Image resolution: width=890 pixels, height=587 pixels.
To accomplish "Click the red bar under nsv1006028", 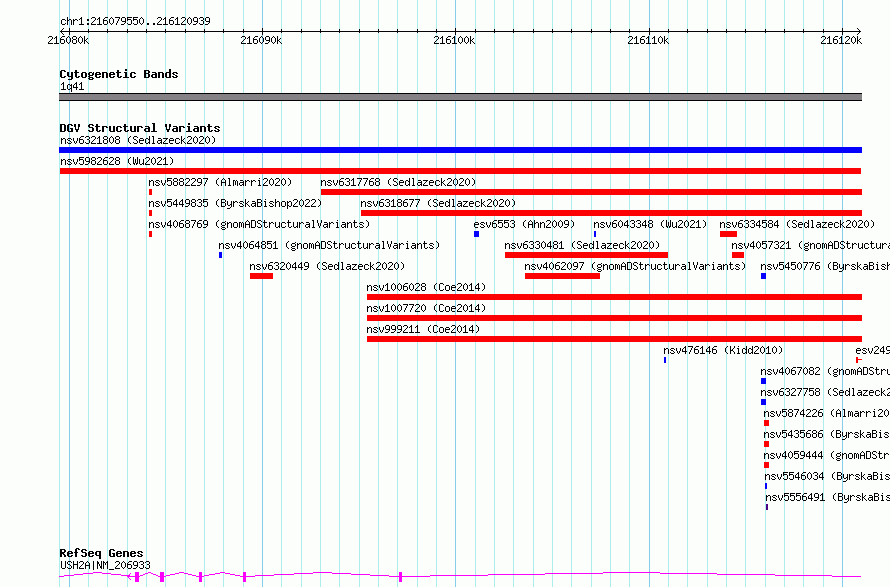I will point(614,297).
